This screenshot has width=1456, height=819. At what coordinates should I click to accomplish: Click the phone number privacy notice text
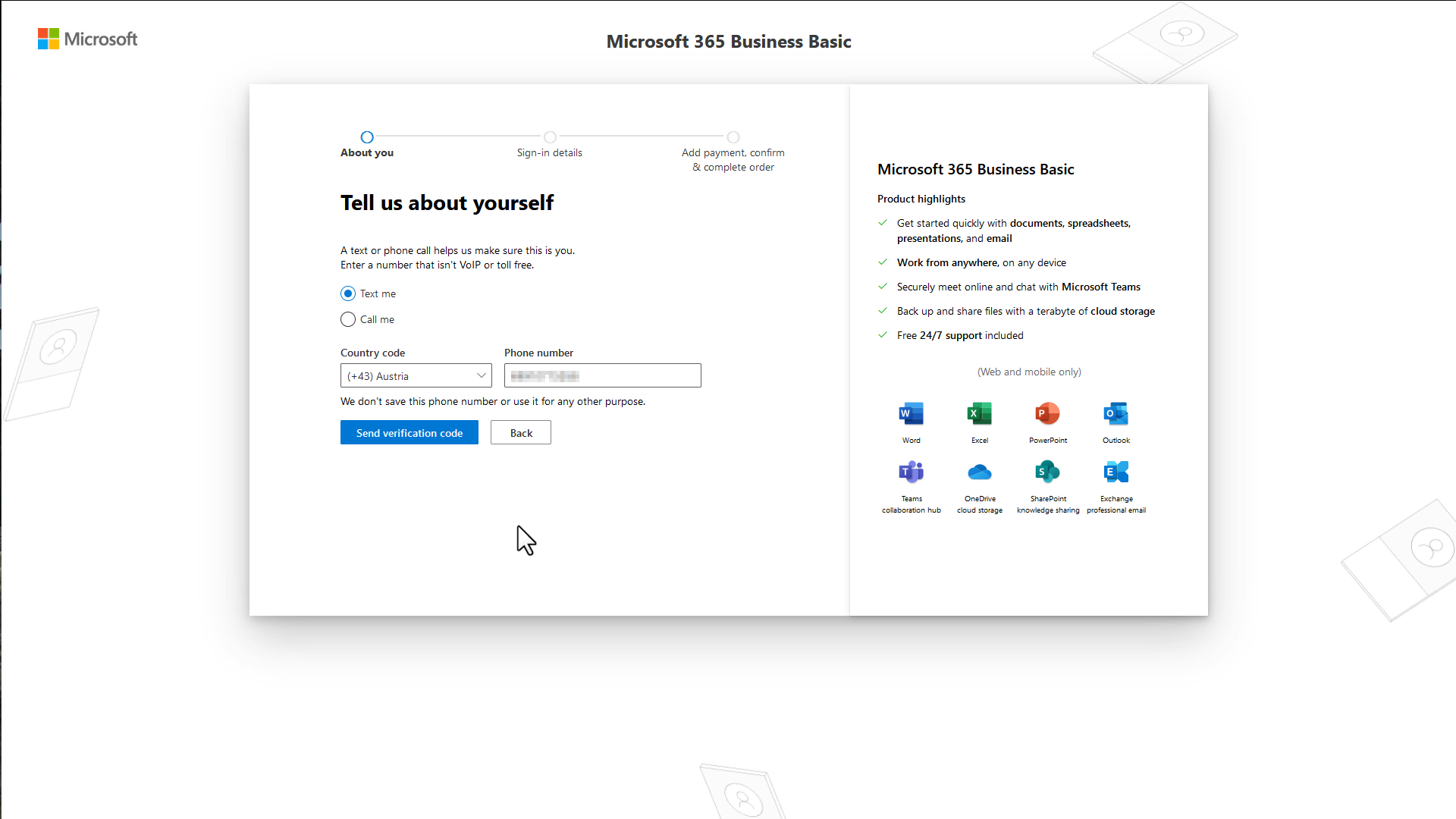[492, 401]
